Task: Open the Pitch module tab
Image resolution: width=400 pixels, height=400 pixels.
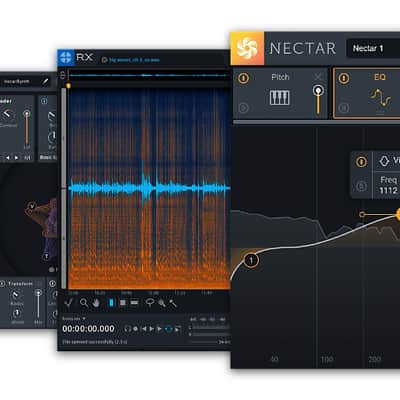Action: (281, 93)
